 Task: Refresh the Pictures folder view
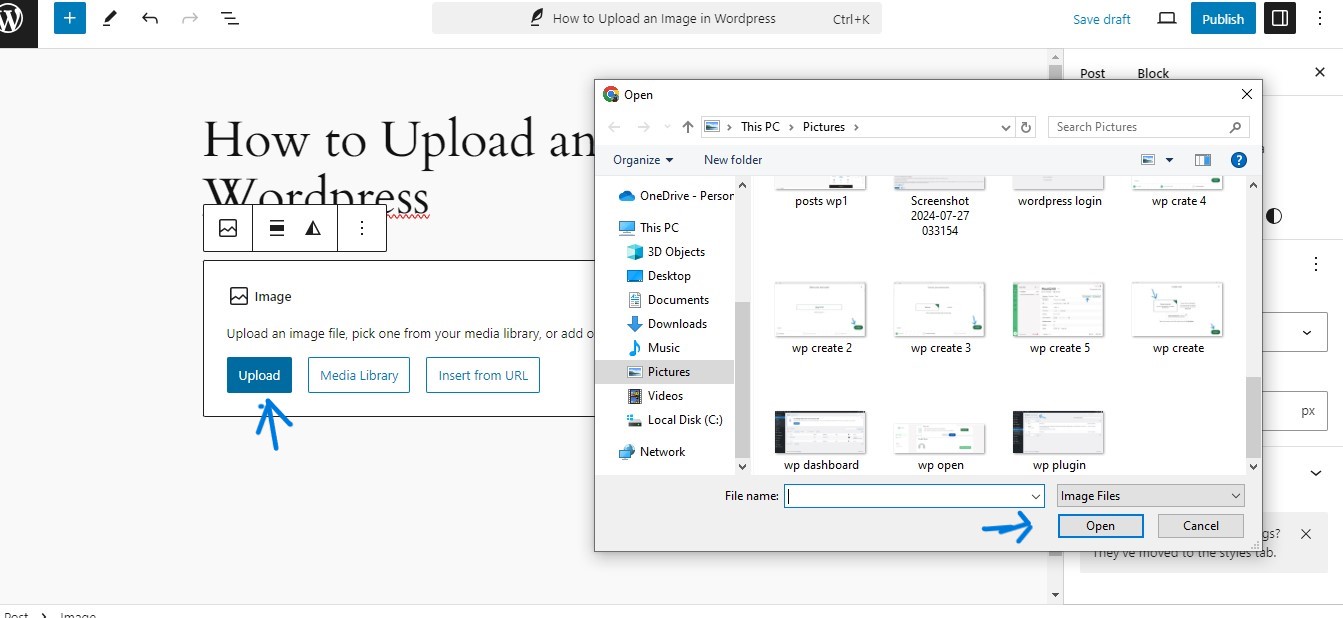tap(1025, 127)
